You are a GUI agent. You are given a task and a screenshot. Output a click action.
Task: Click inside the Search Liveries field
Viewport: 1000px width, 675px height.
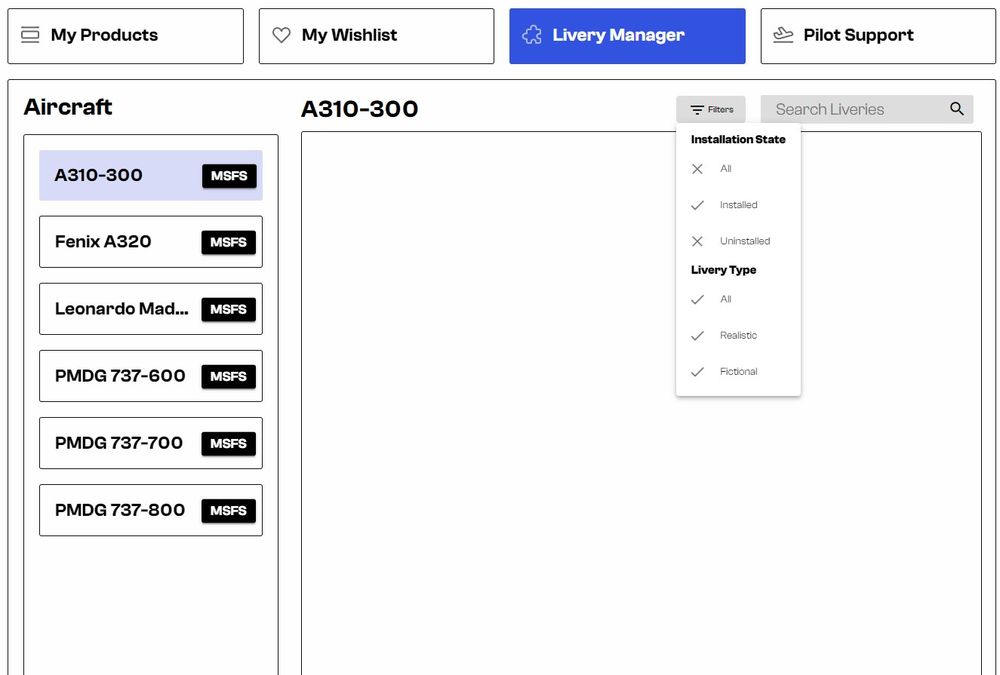(850, 110)
